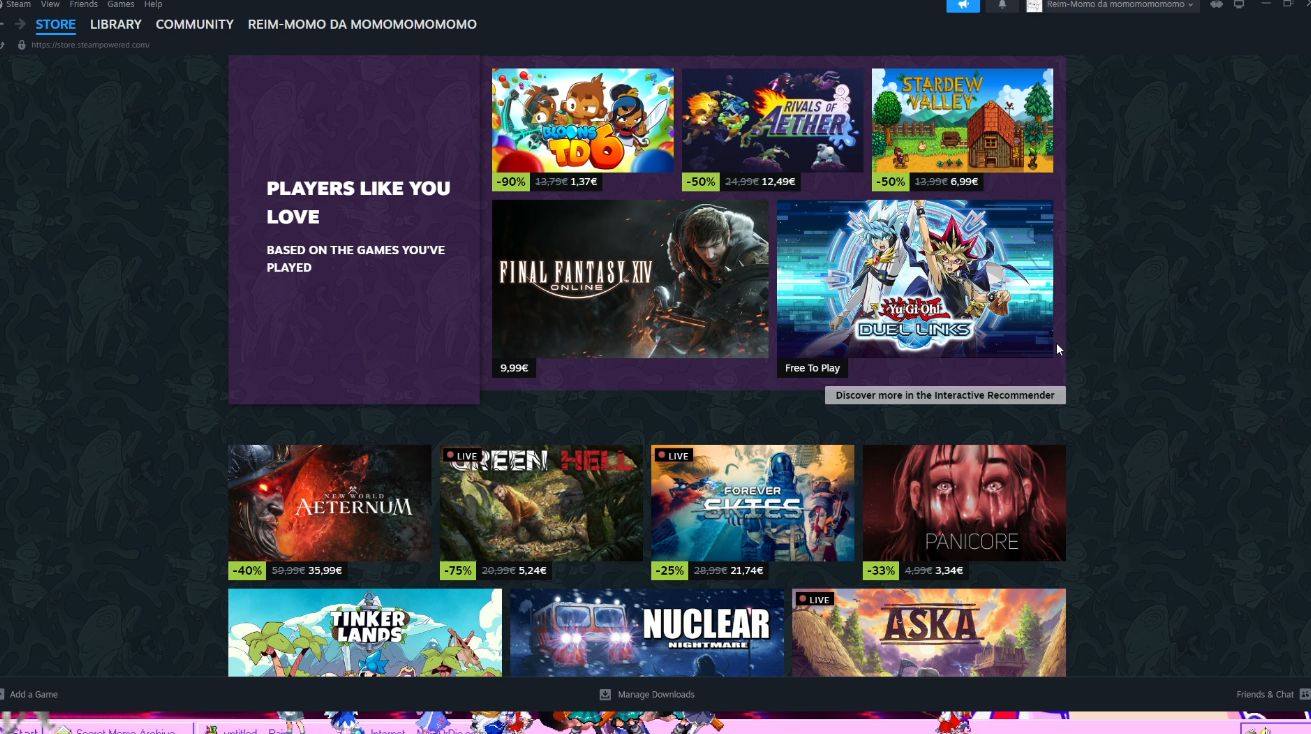
Task: Click Discover more in the Interactive Recommender
Action: 945,395
